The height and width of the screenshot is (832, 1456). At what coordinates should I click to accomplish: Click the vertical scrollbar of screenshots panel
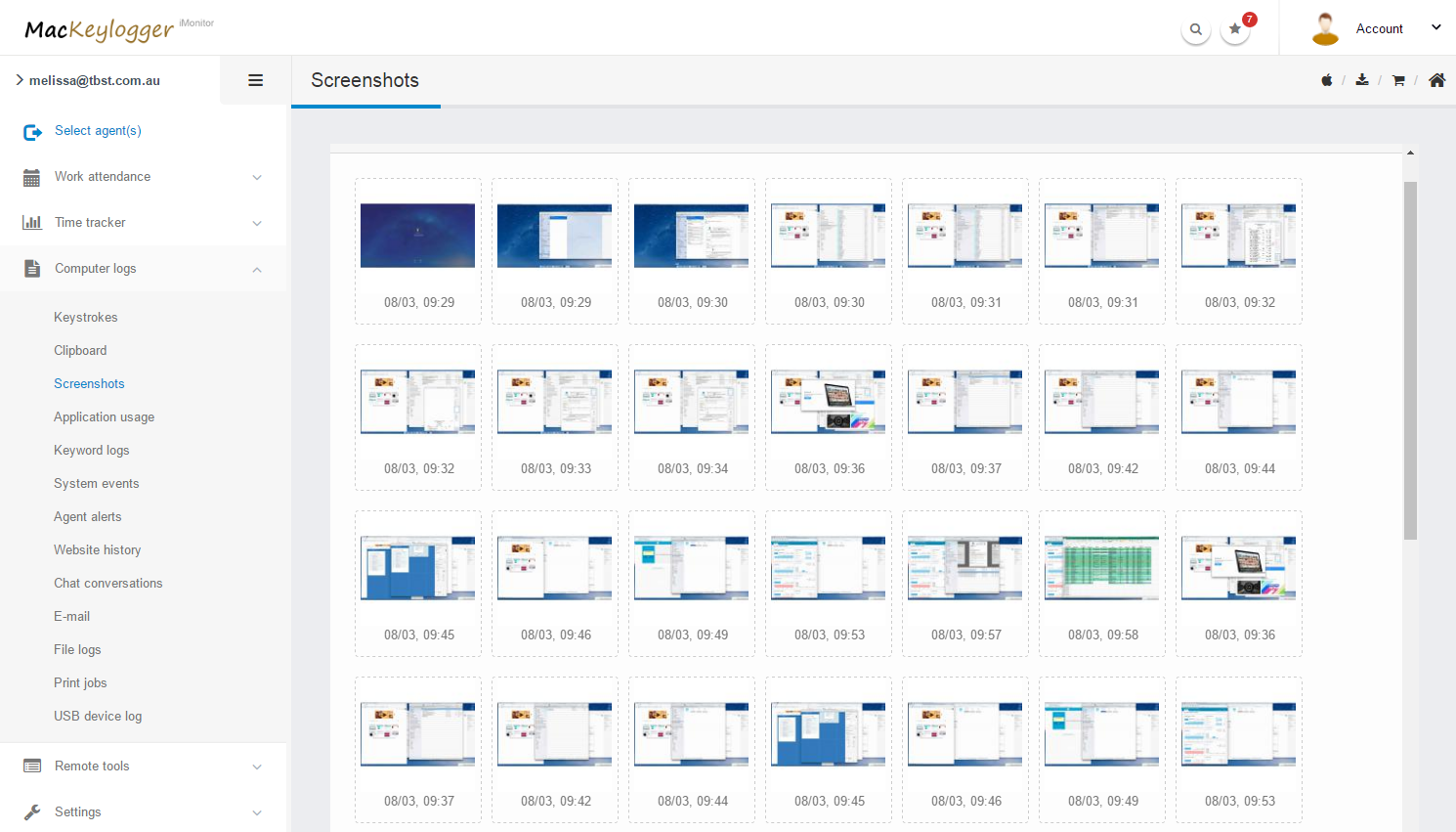[1410, 360]
